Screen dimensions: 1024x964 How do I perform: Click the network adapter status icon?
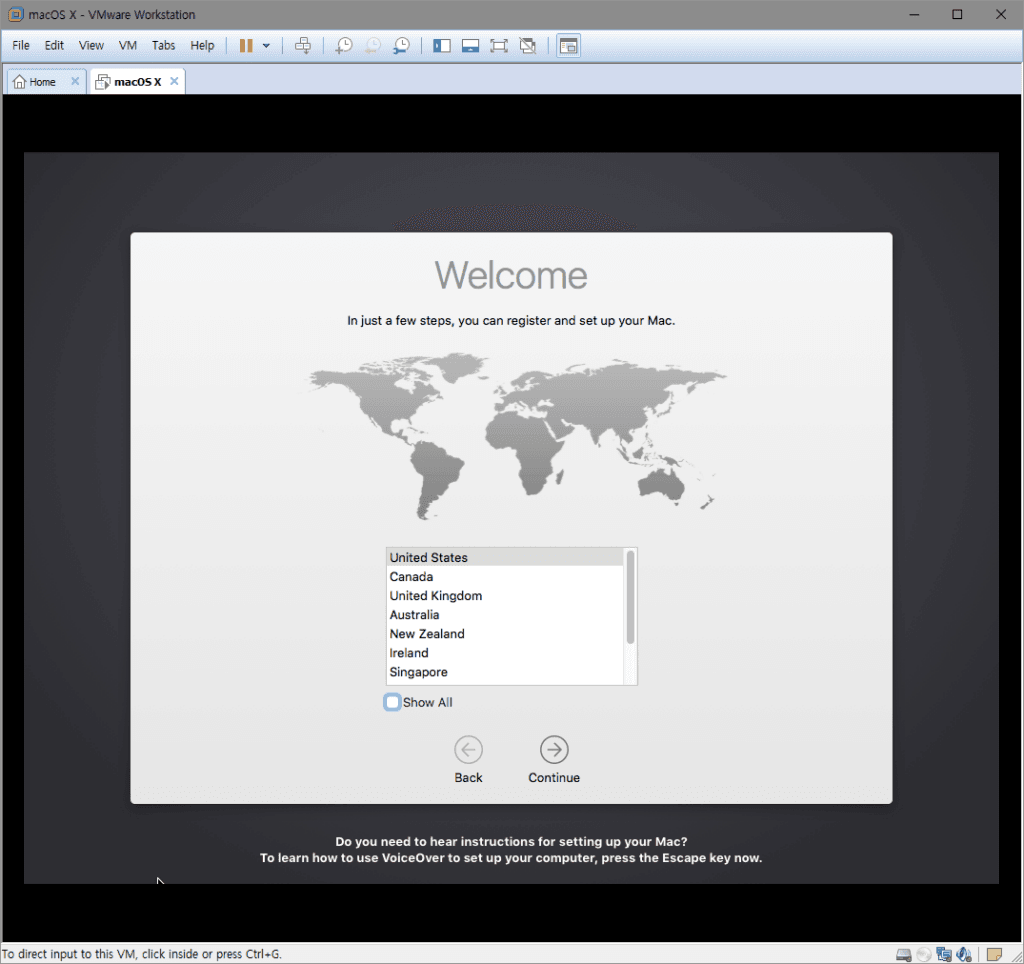944,955
